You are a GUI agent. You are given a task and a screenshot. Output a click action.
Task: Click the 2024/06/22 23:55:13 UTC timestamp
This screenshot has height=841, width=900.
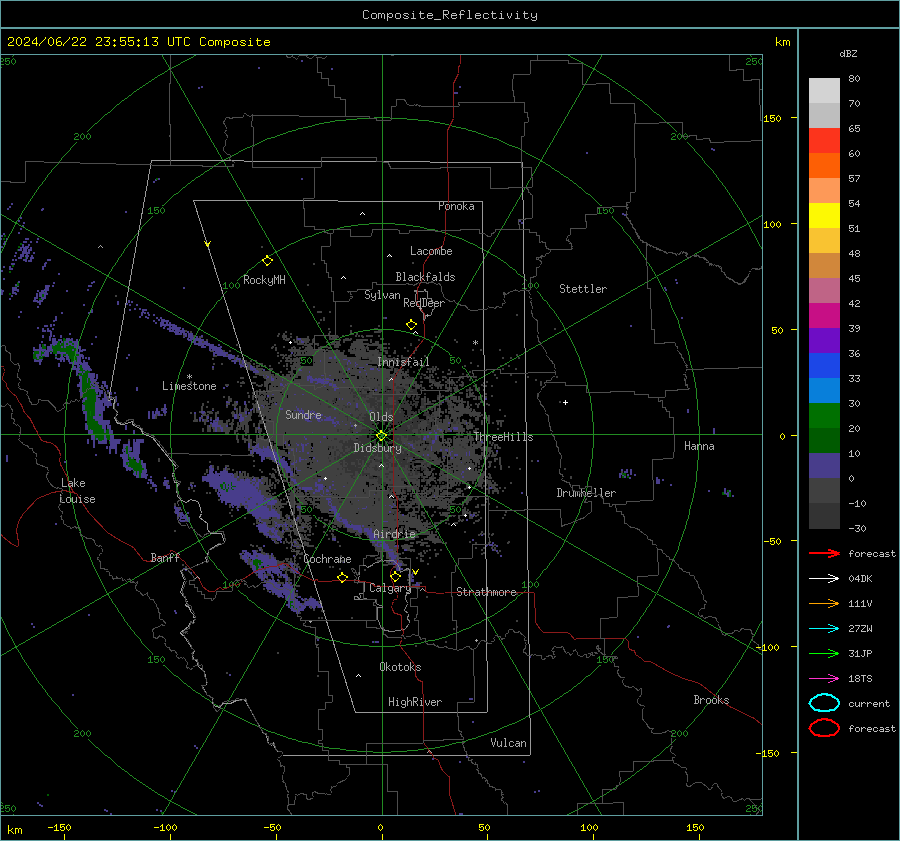click(99, 42)
